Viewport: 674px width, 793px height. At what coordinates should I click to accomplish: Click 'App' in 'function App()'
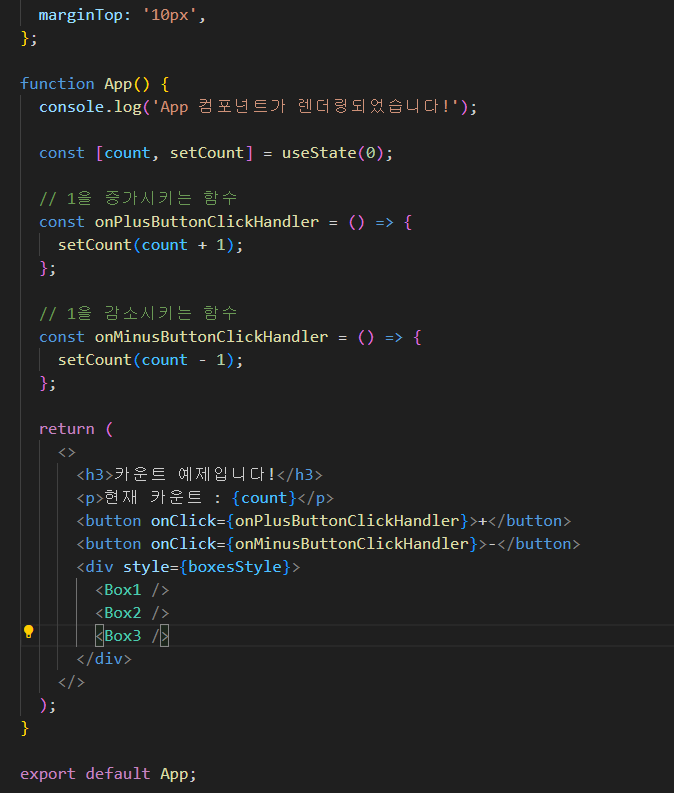coord(118,83)
